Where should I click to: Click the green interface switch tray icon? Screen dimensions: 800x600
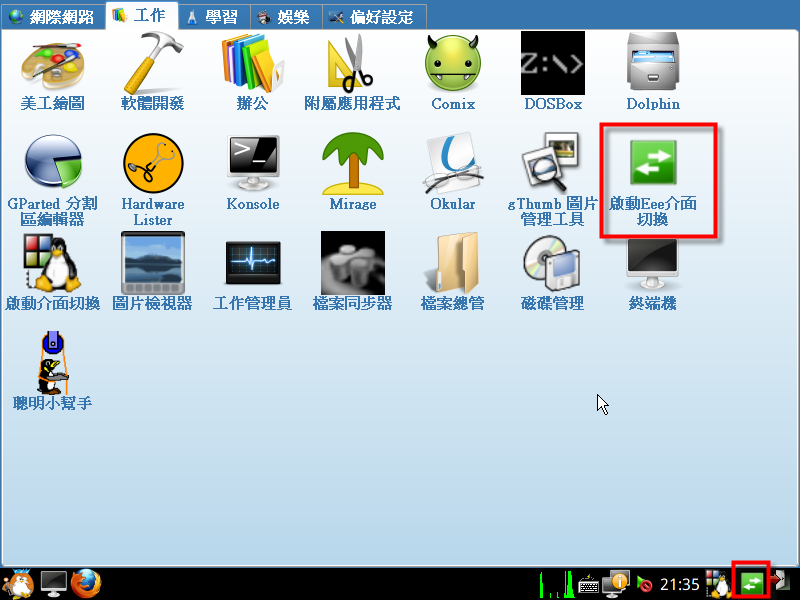point(751,582)
